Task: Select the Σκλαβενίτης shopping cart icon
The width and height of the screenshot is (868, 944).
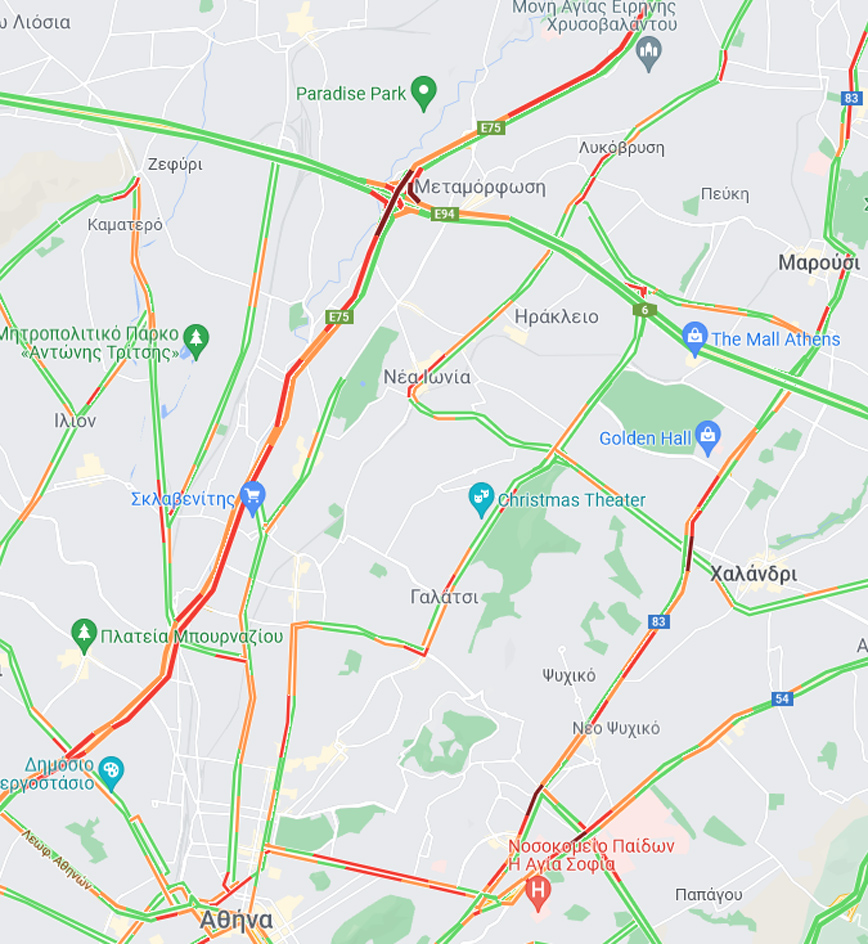Action: point(253,498)
